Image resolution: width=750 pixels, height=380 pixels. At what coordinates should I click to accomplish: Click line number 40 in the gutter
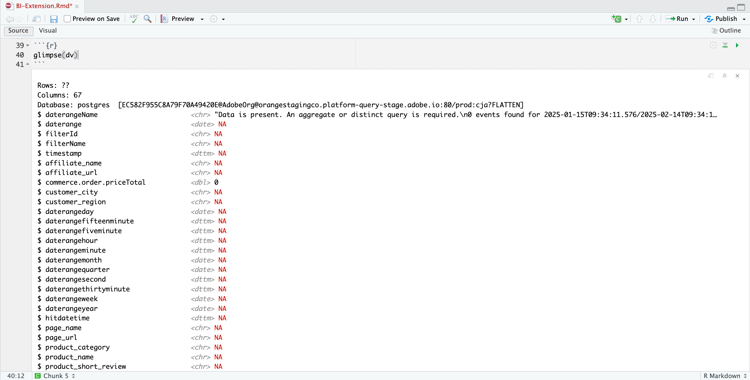[20, 55]
